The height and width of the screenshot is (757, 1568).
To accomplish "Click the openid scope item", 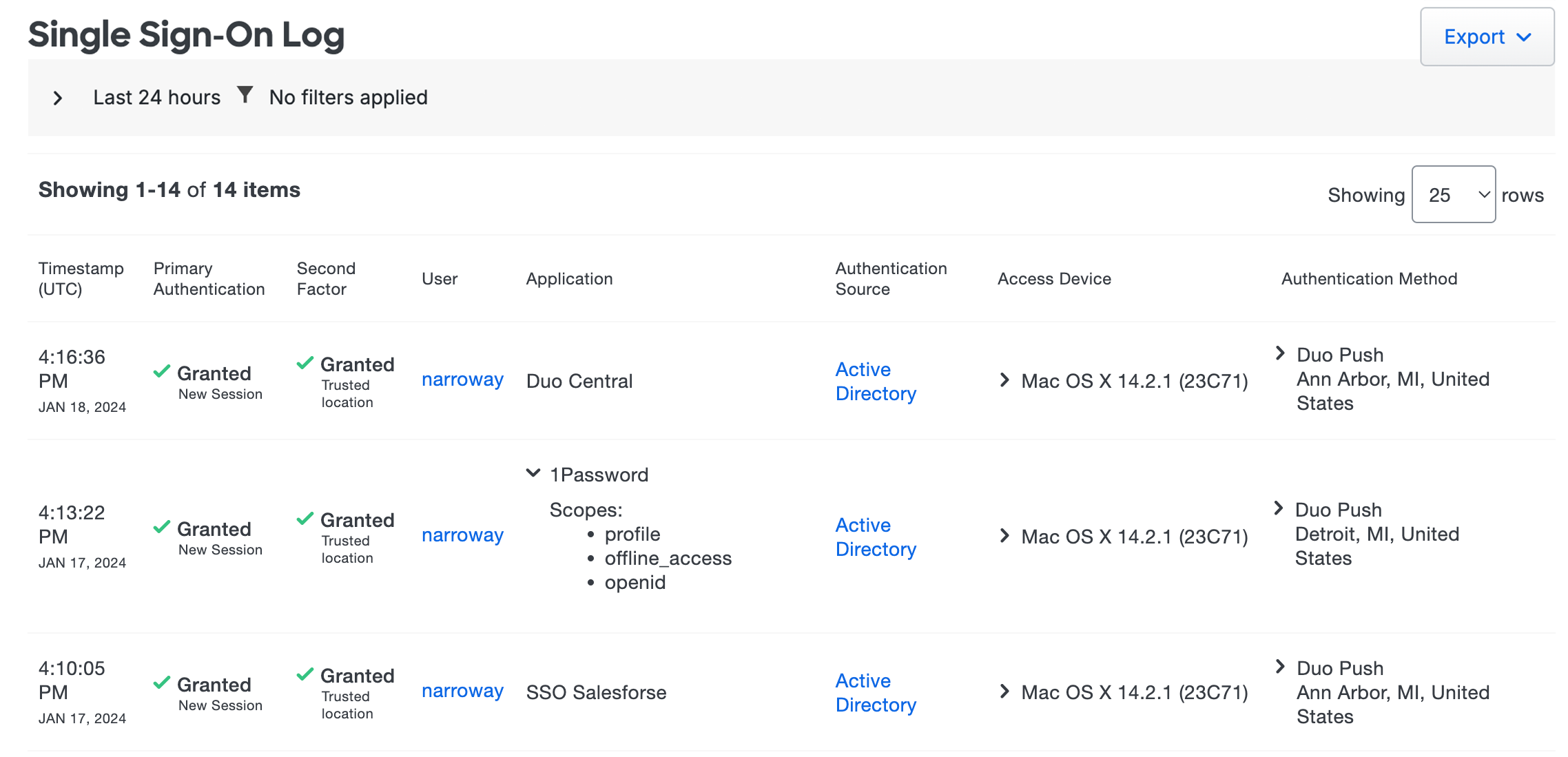I will pos(635,583).
